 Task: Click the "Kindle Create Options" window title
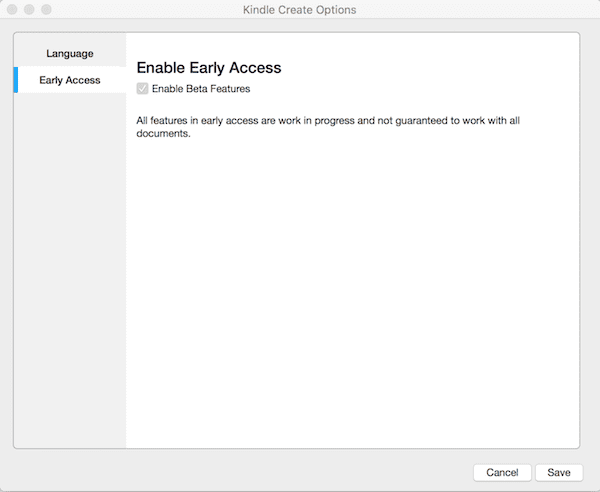click(300, 10)
